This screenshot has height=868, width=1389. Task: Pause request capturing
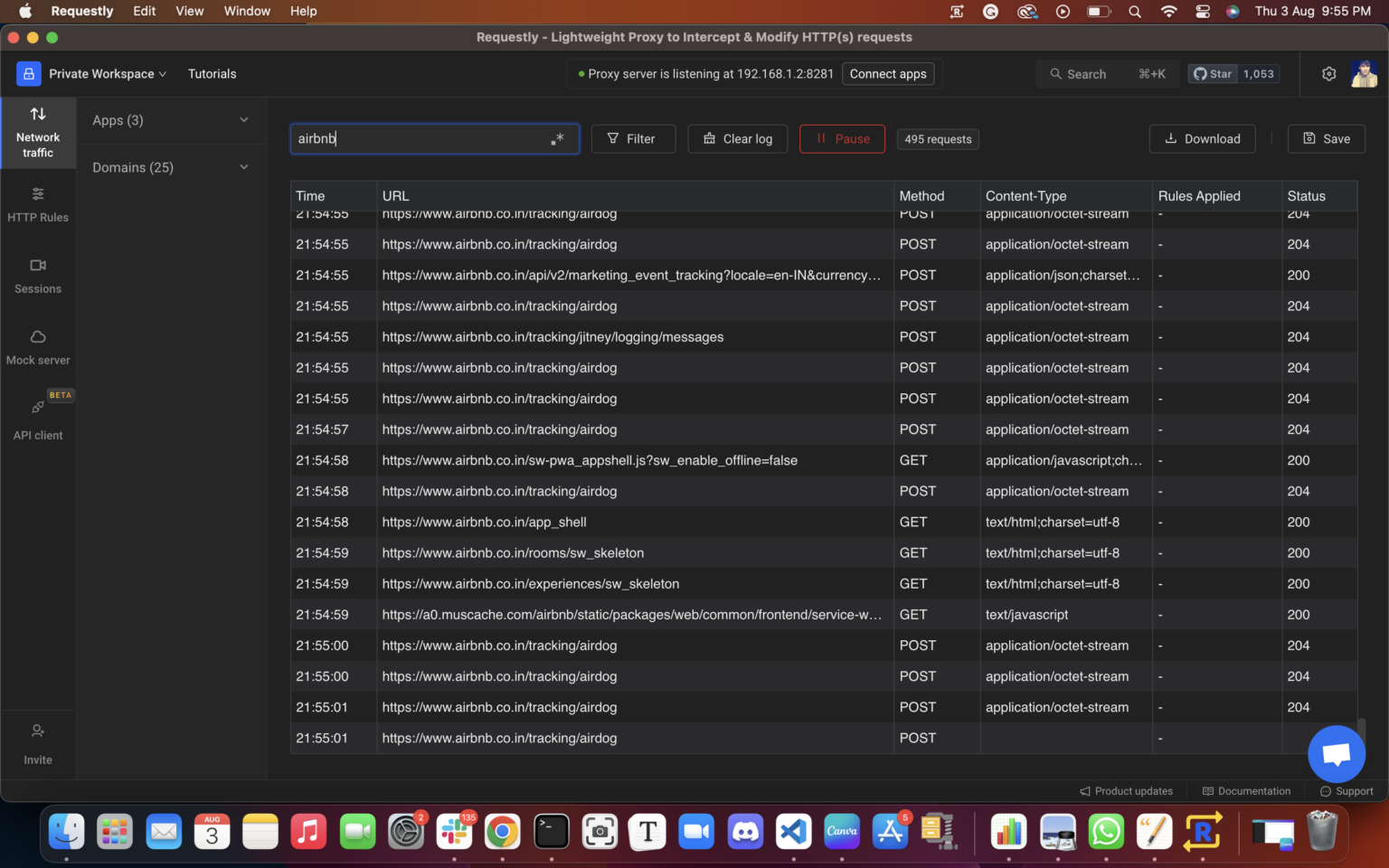842,138
